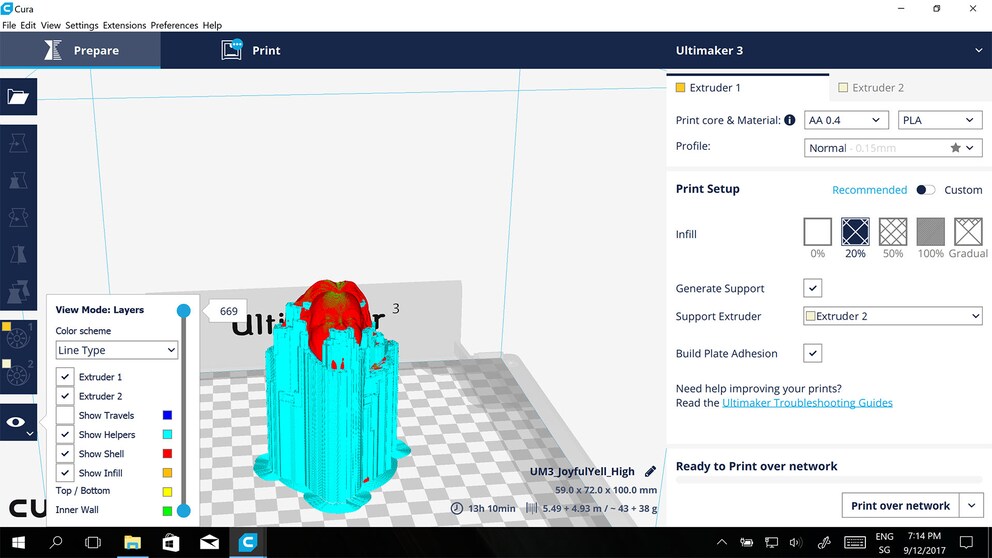
Task: Open Support Extruder dropdown
Action: (x=893, y=316)
